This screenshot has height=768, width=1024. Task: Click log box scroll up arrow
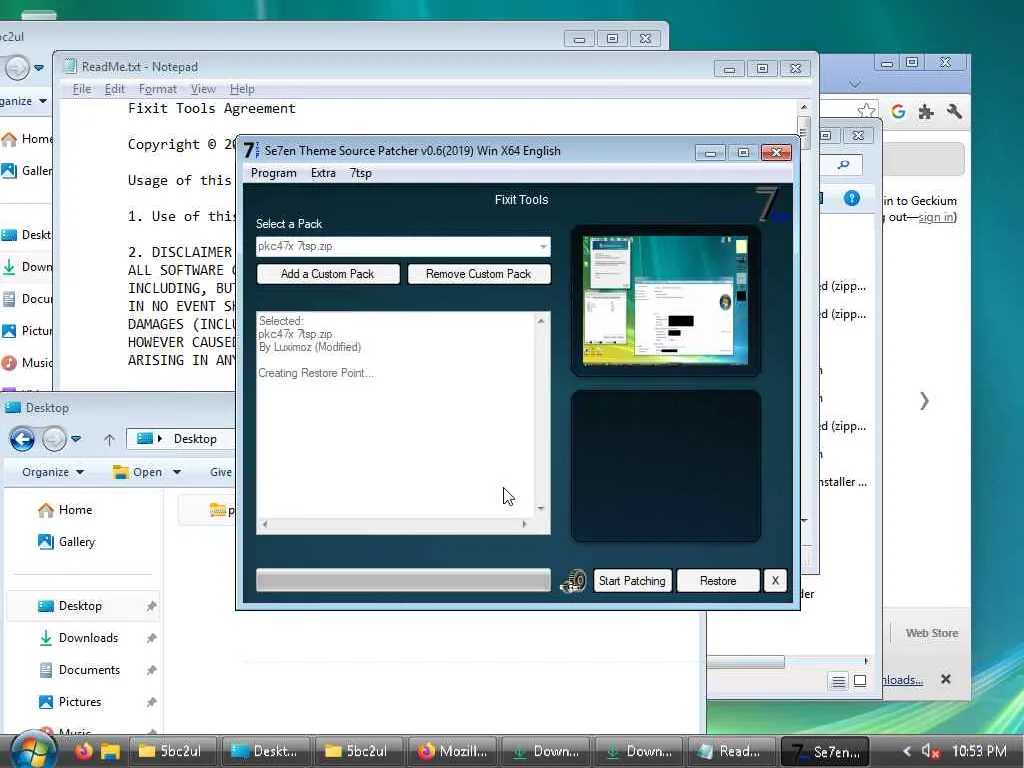541,321
